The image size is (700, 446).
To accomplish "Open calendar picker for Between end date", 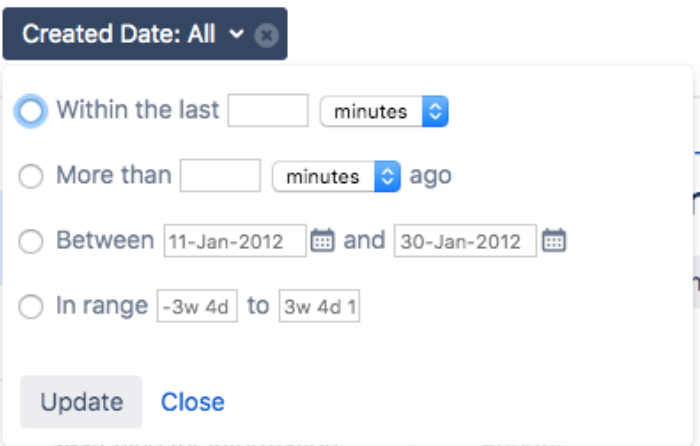I will [x=554, y=241].
